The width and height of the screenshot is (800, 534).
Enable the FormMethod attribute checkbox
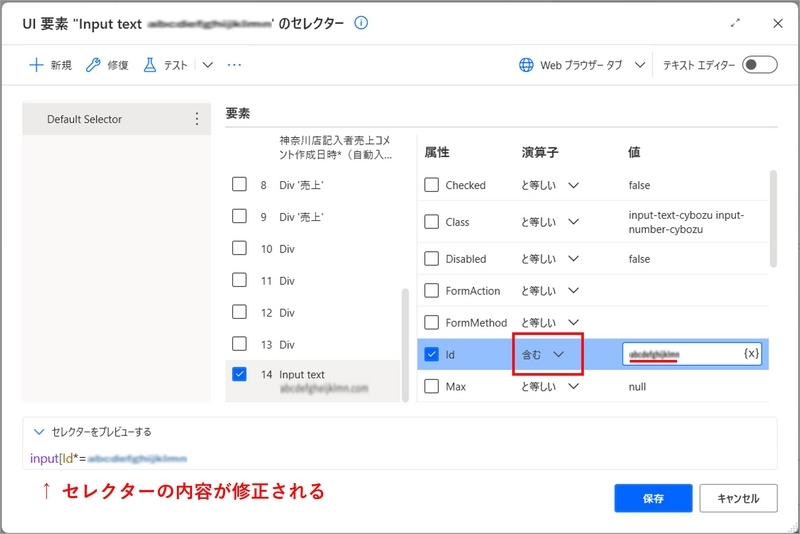432,322
